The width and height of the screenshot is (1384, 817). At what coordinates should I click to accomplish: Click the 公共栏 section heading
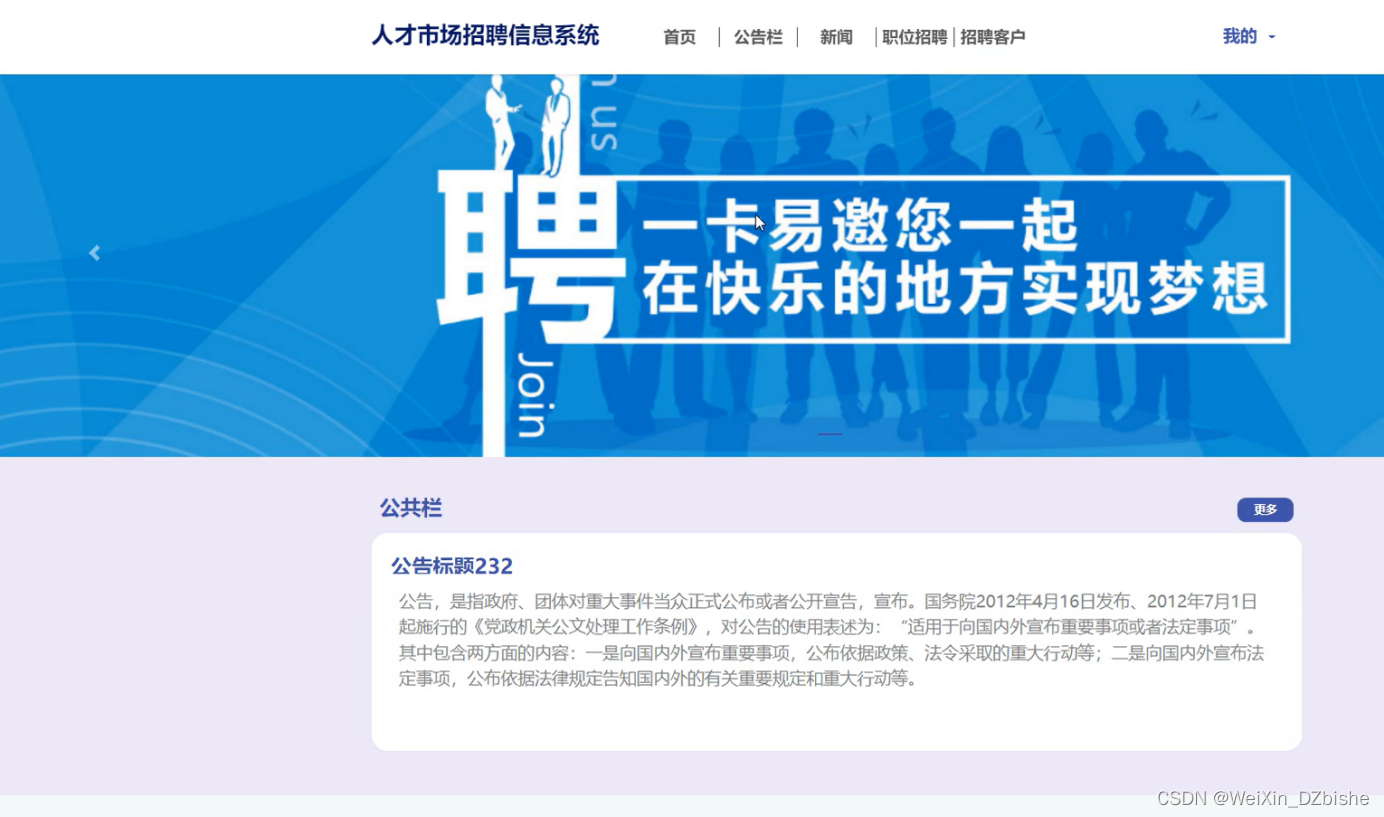411,508
